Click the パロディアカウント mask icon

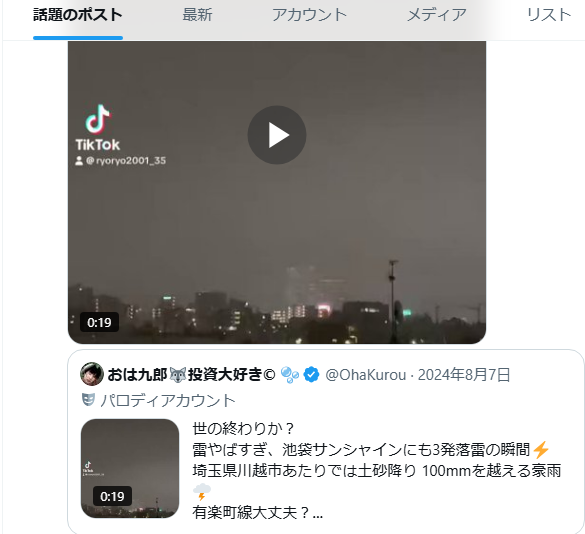88,400
